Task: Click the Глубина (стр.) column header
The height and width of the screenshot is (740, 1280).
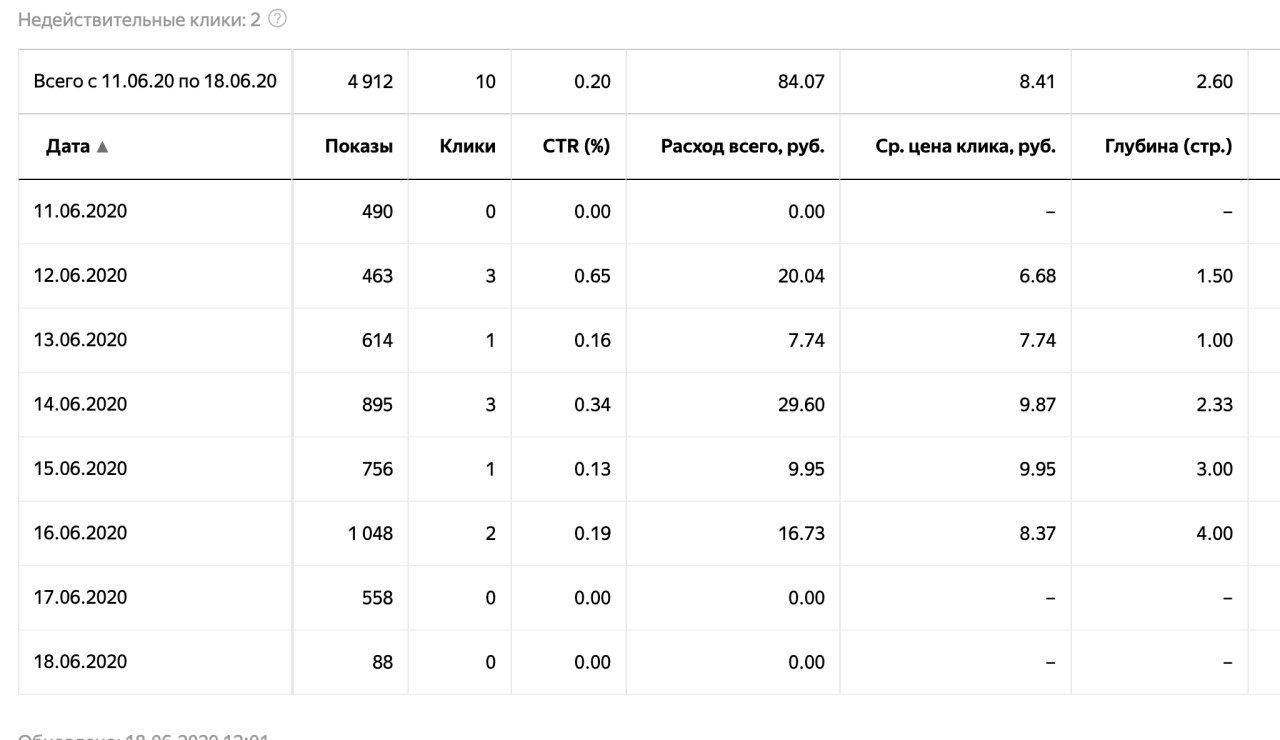Action: coord(1168,146)
